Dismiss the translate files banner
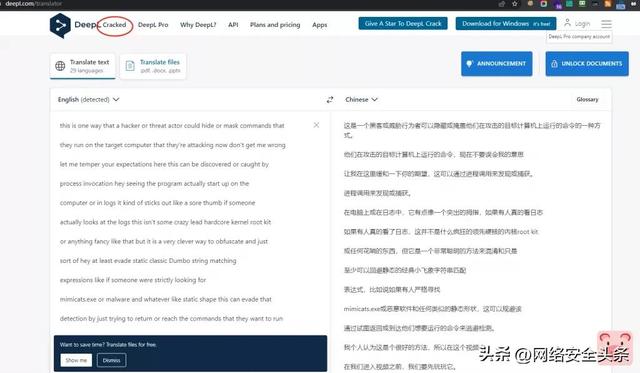Image resolution: width=640 pixels, height=373 pixels. [x=111, y=360]
